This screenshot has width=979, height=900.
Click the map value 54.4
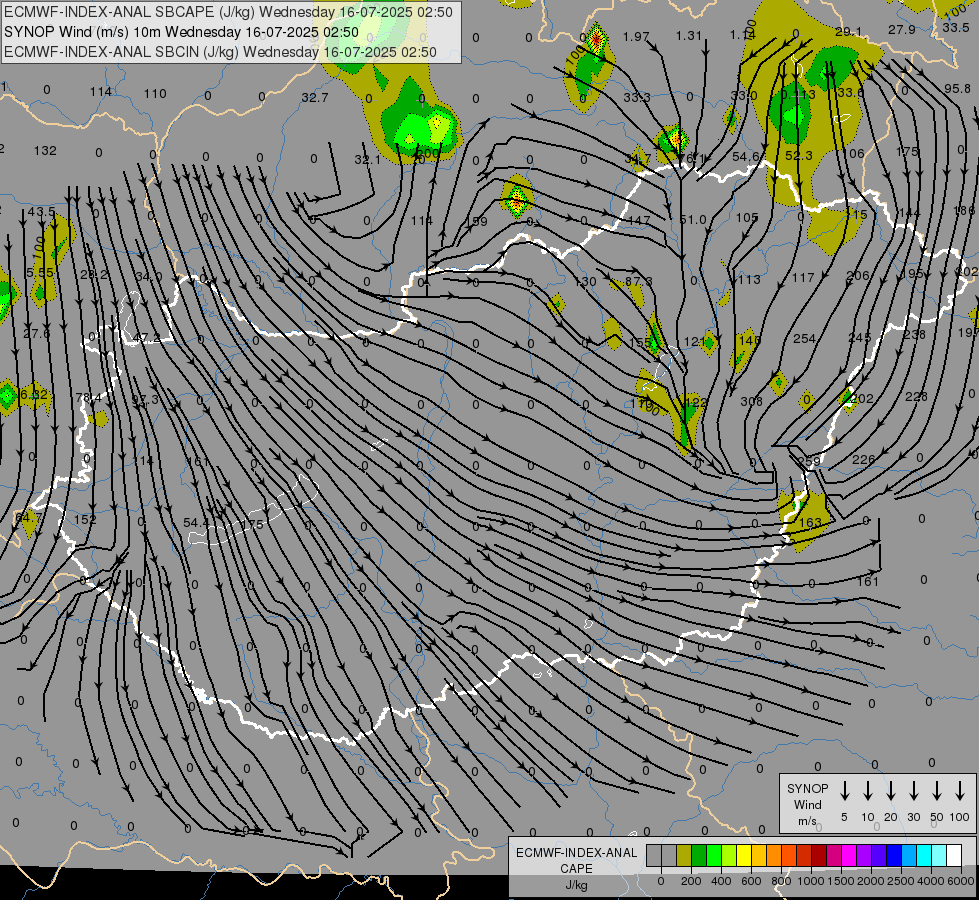(196, 522)
